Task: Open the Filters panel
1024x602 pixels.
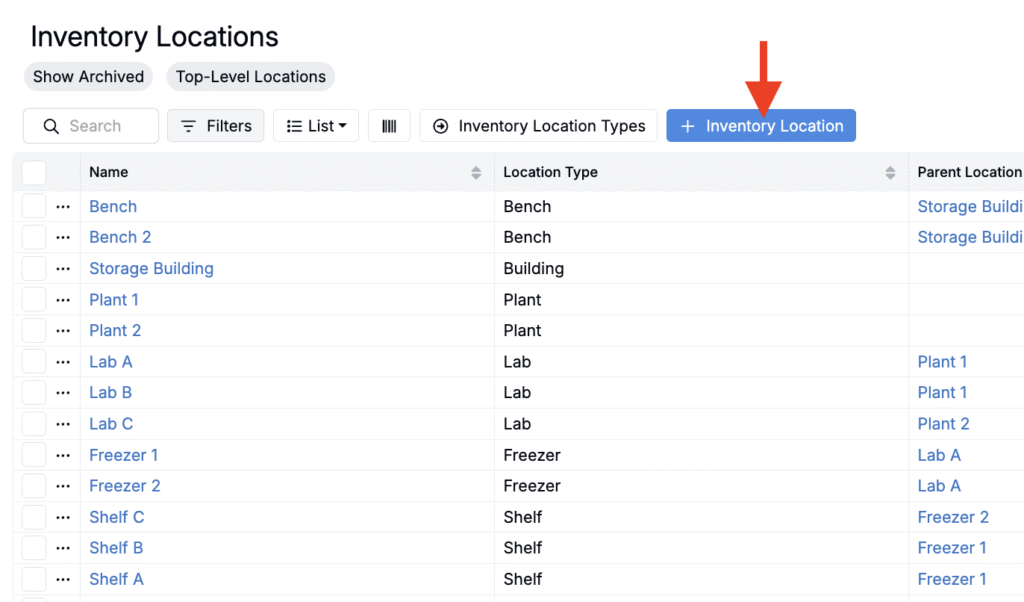Action: (216, 126)
